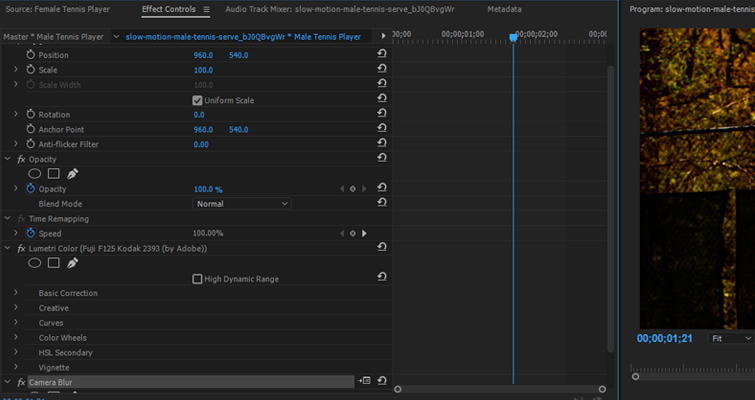
Task: Toggle the Opacity fx effect icon
Action: 21,159
